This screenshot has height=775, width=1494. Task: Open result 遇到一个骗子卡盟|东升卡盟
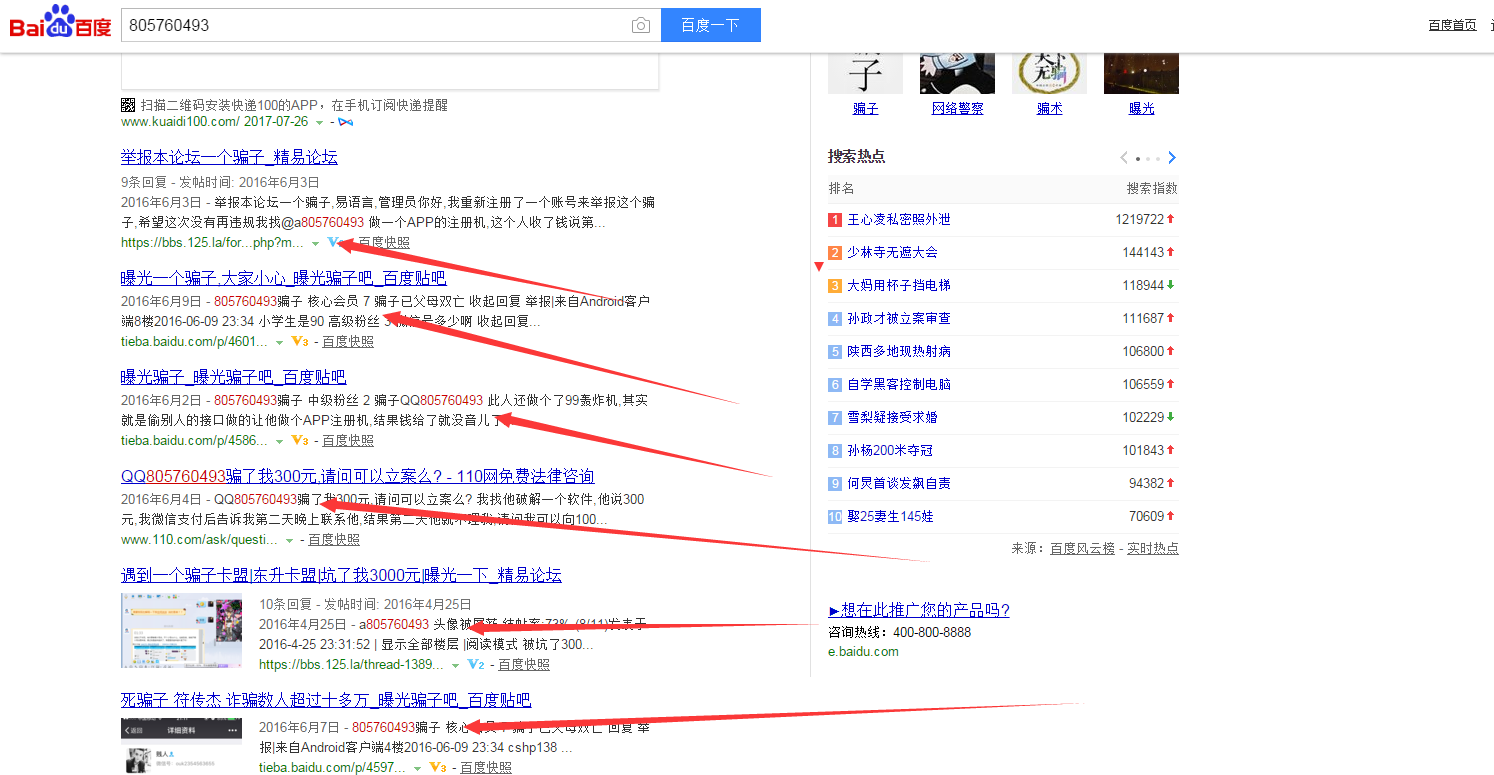[341, 575]
